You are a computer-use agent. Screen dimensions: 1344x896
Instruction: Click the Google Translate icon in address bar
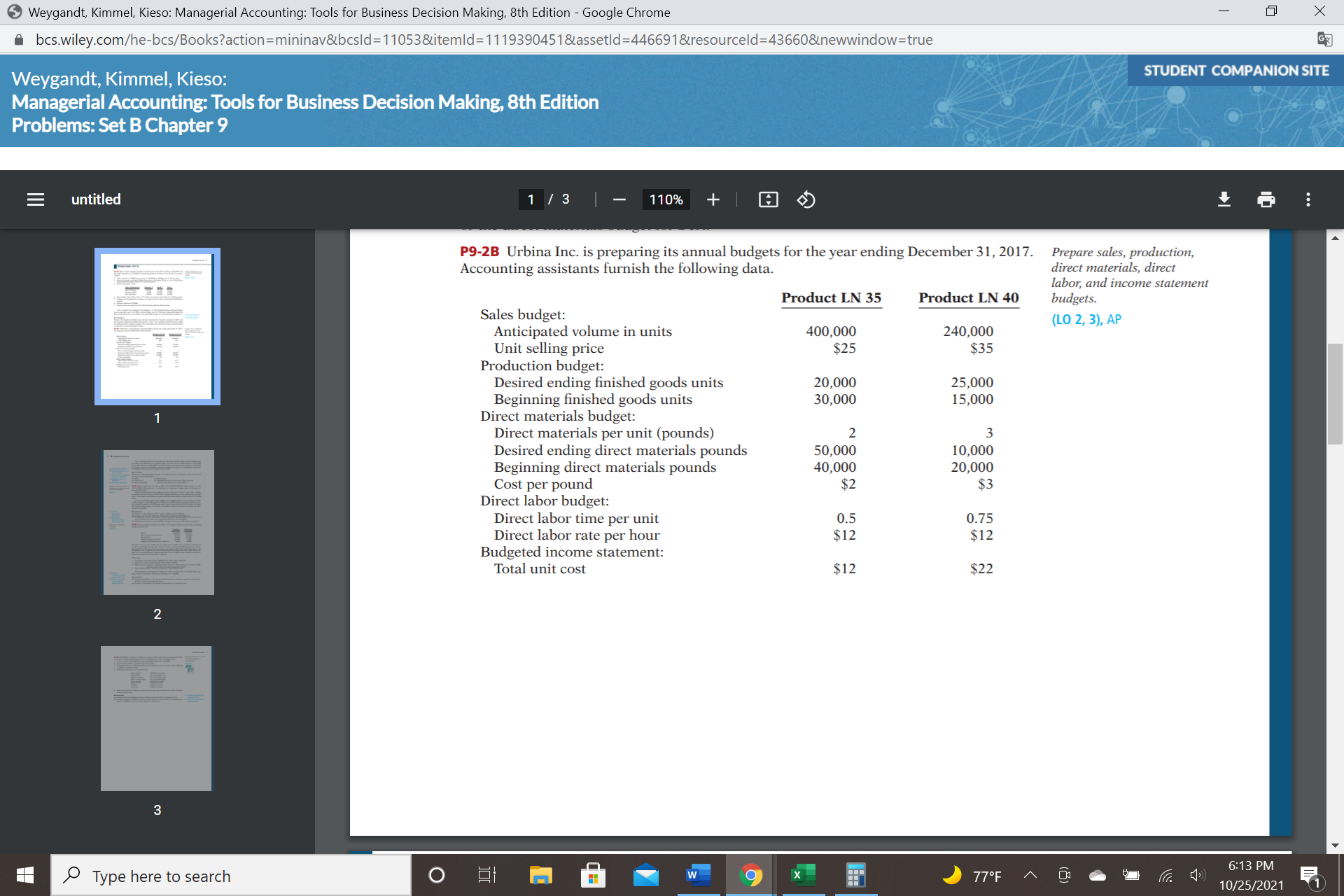coord(1324,40)
